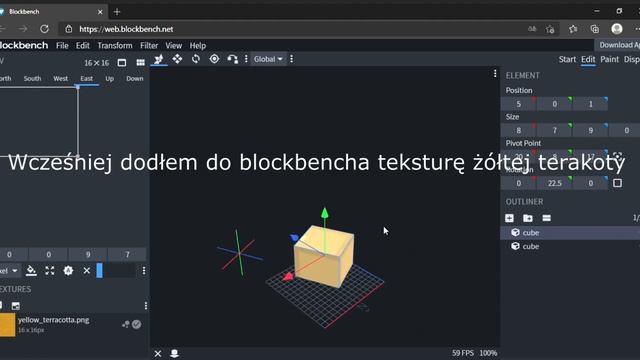Select the first cube in Outliner
This screenshot has width=640, height=360.
pyautogui.click(x=570, y=233)
